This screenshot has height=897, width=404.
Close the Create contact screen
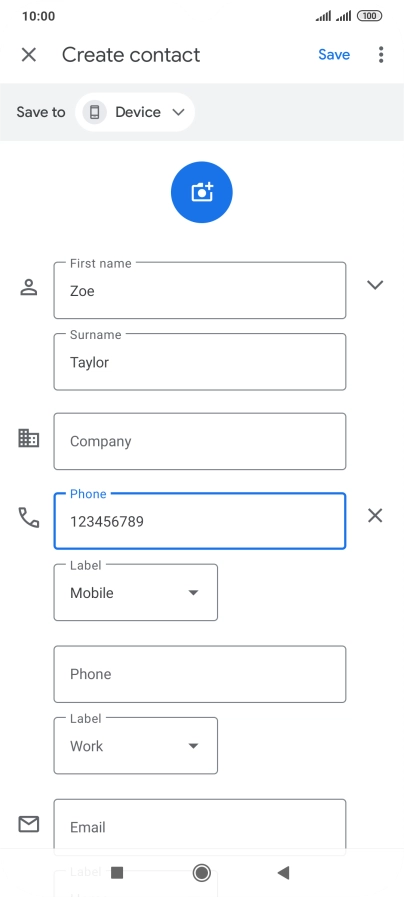[29, 55]
